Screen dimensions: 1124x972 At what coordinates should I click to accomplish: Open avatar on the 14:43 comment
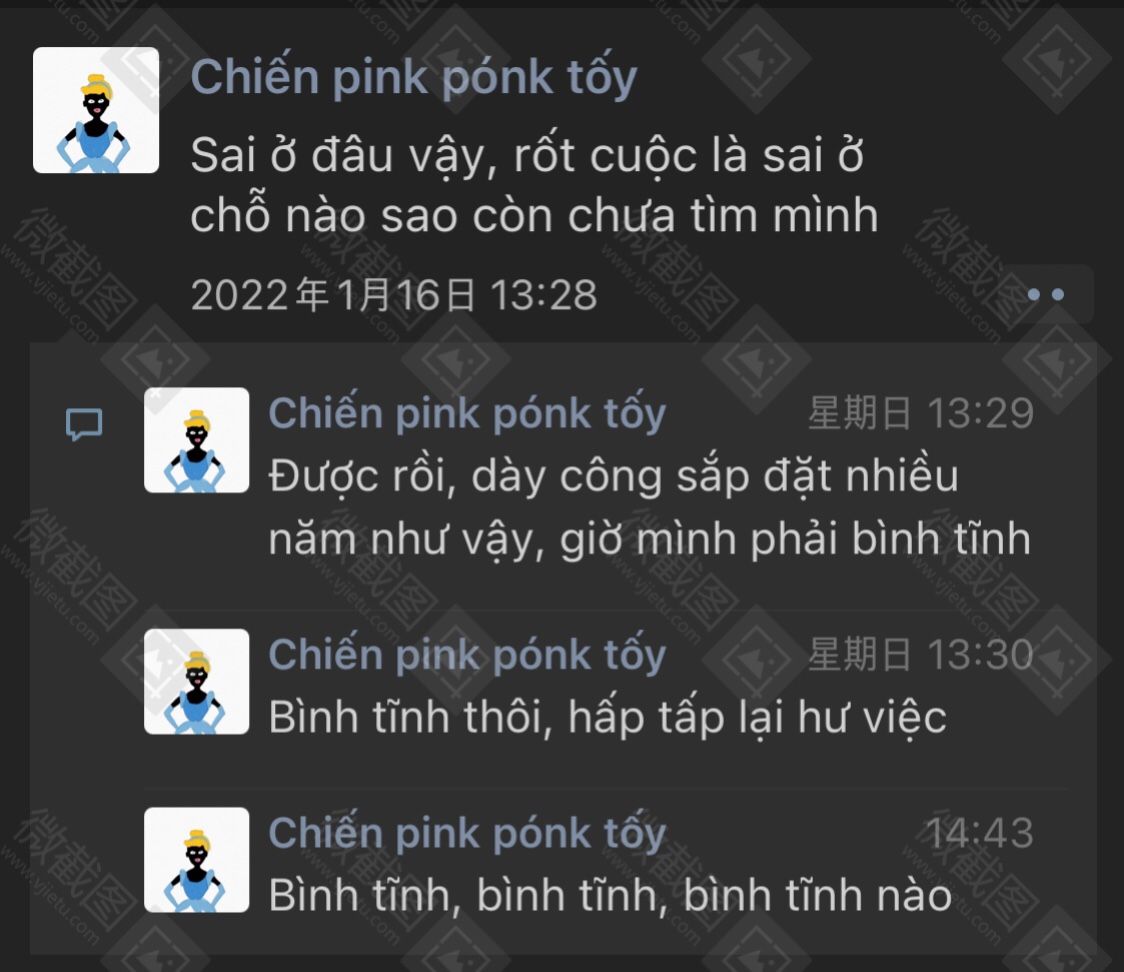[196, 860]
